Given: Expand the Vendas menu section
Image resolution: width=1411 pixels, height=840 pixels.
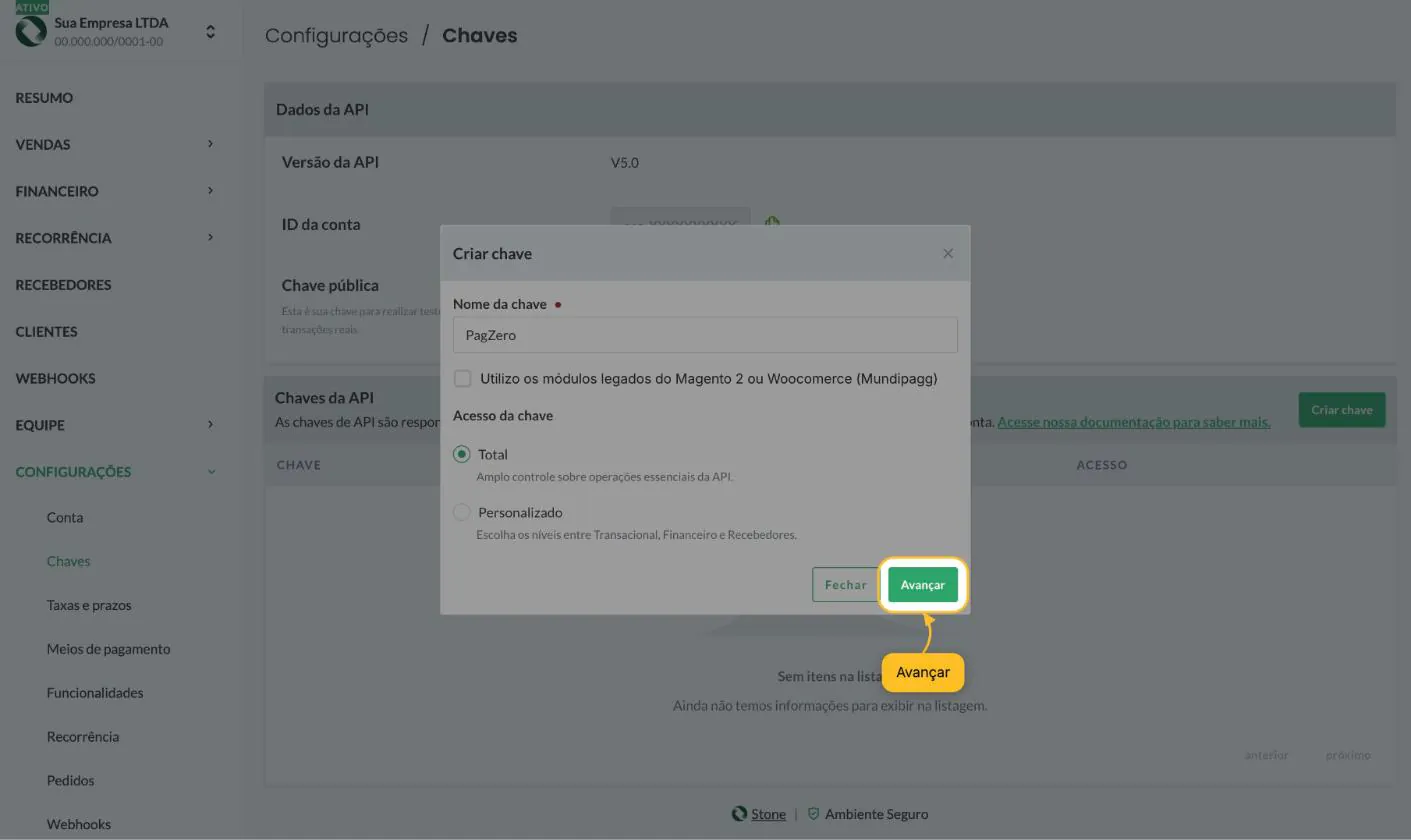Looking at the screenshot, I should coord(210,144).
